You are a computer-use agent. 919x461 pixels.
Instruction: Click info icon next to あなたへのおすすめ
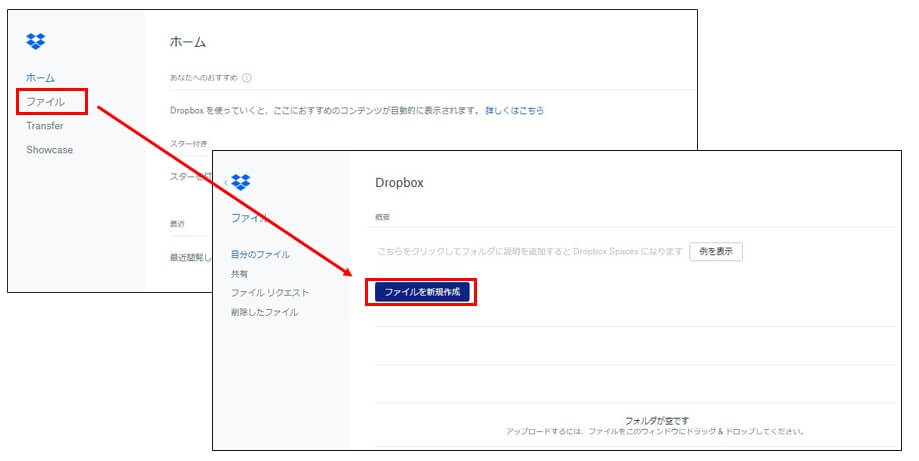point(247,78)
